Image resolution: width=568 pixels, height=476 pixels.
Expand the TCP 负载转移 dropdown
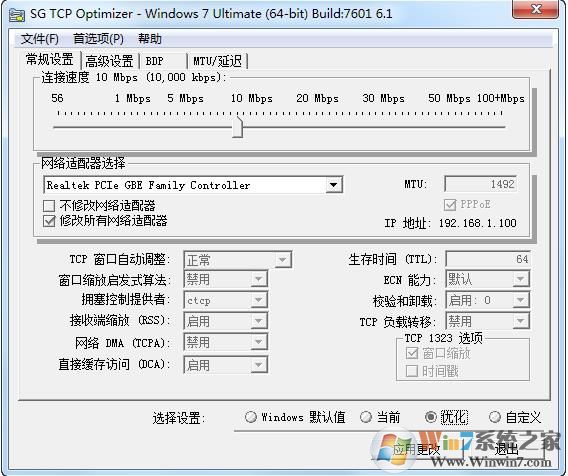(521, 321)
